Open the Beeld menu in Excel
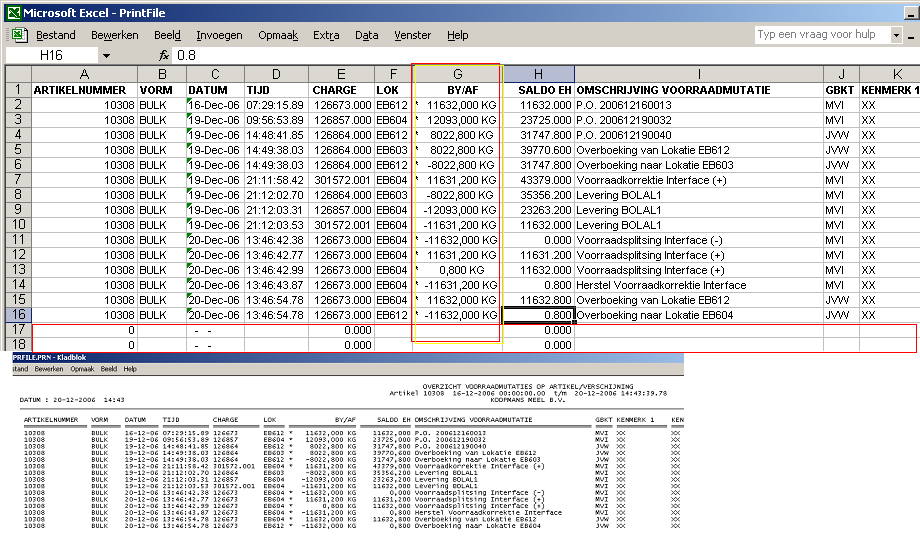Image resolution: width=920 pixels, height=550 pixels. [167, 35]
